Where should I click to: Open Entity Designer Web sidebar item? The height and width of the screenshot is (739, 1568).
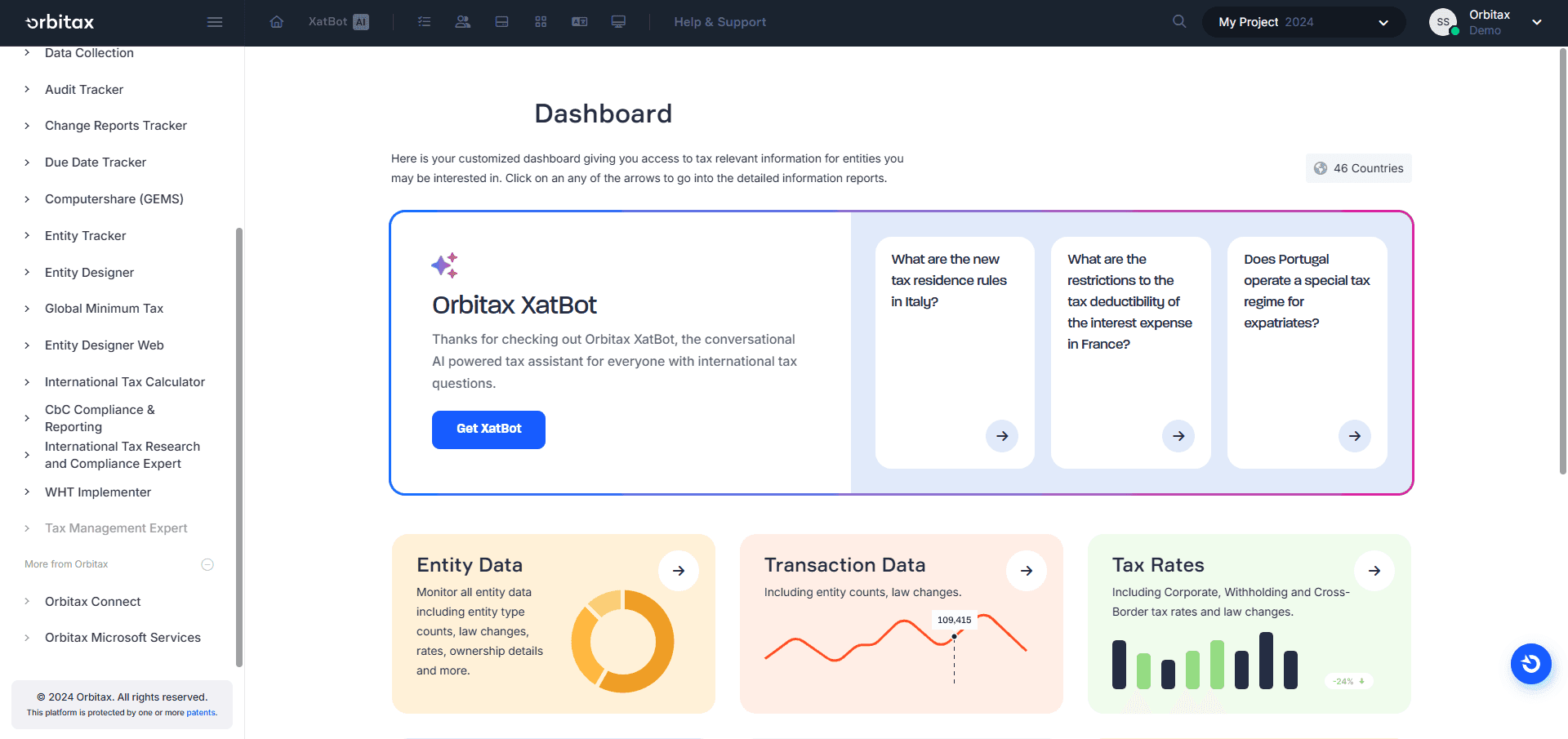(105, 345)
